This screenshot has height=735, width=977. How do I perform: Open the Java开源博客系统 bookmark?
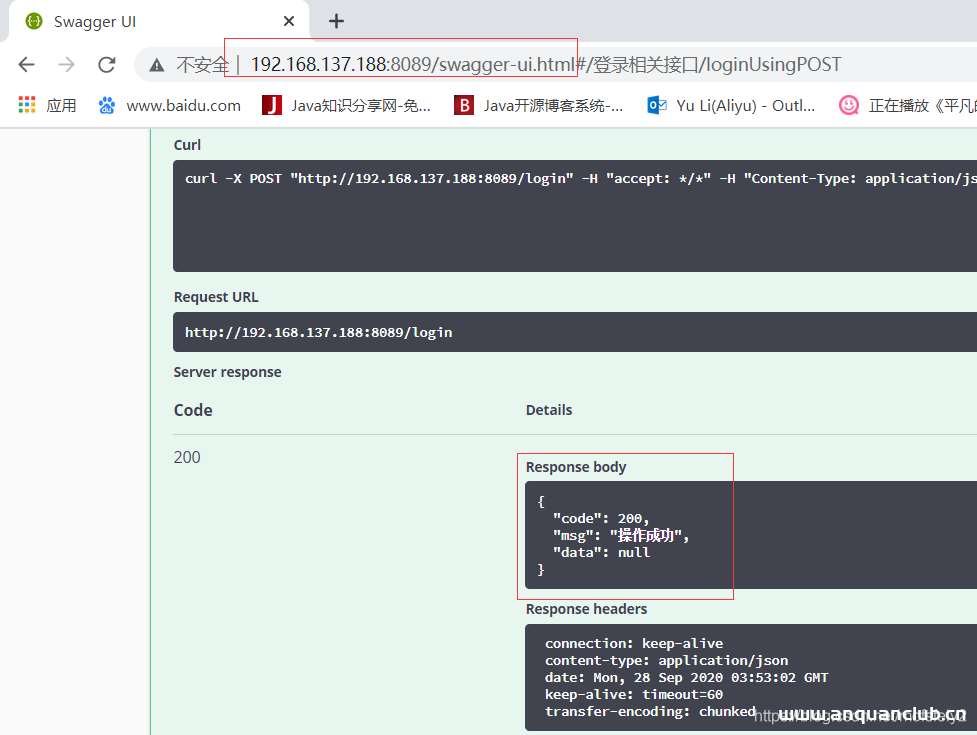click(x=539, y=105)
